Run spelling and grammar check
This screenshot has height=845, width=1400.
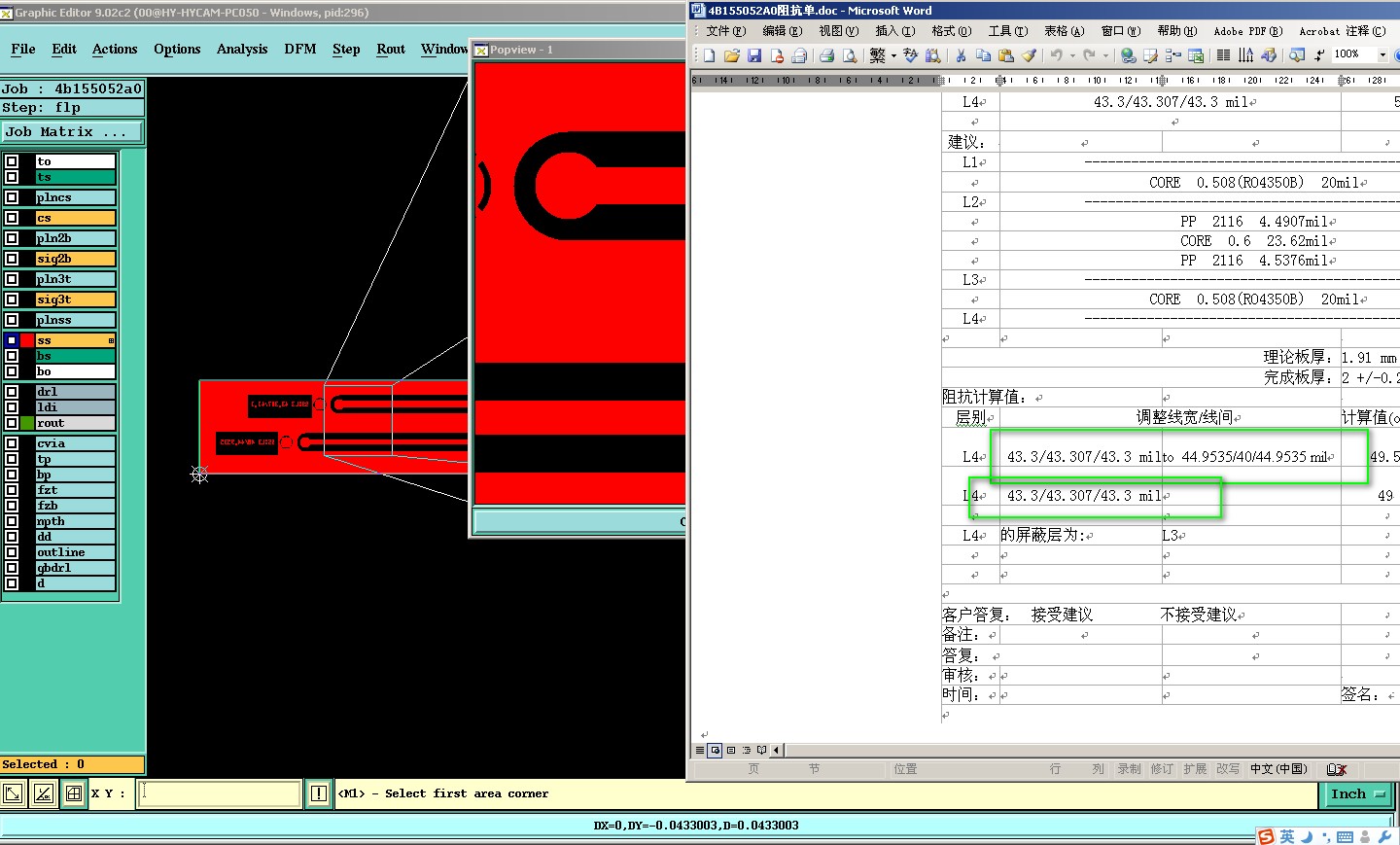point(911,55)
